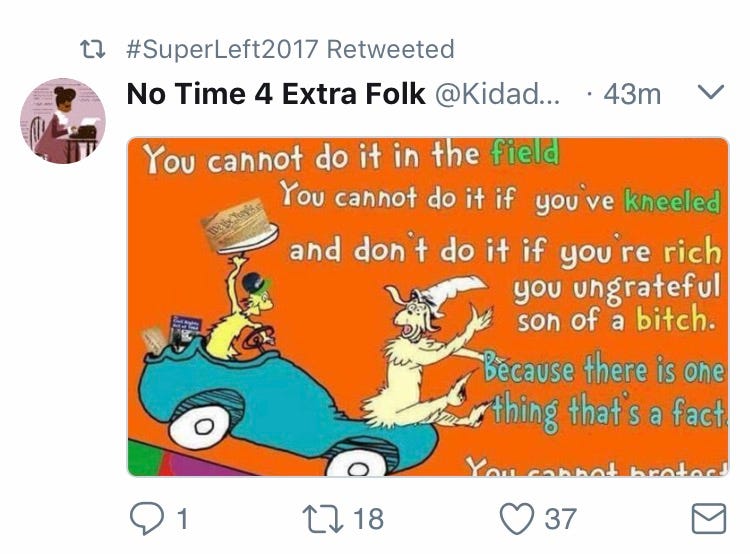Open tweet options with the chevron arrow
The width and height of the screenshot is (750, 554).
(x=709, y=94)
